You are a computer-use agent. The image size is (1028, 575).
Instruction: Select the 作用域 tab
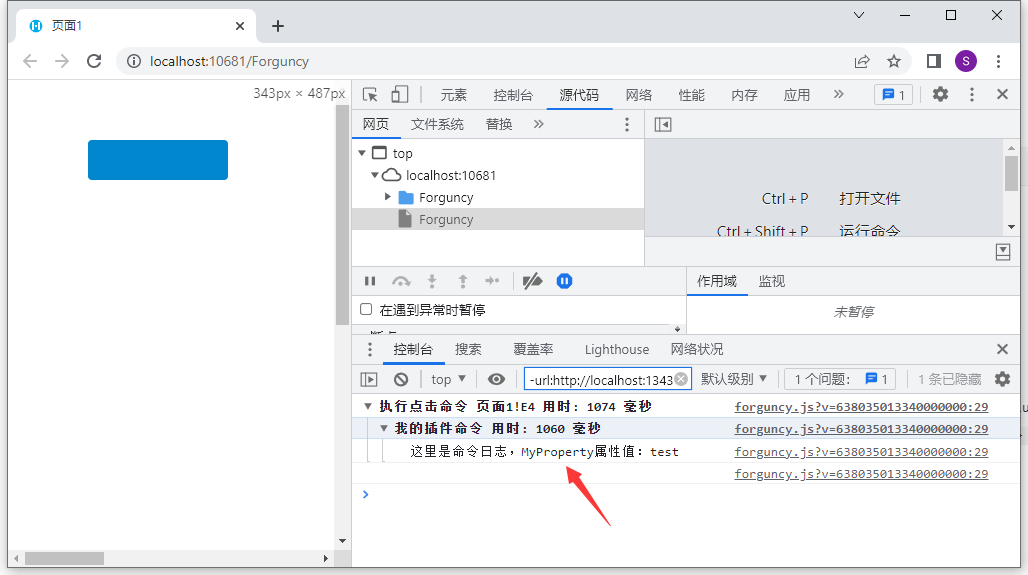(717, 281)
